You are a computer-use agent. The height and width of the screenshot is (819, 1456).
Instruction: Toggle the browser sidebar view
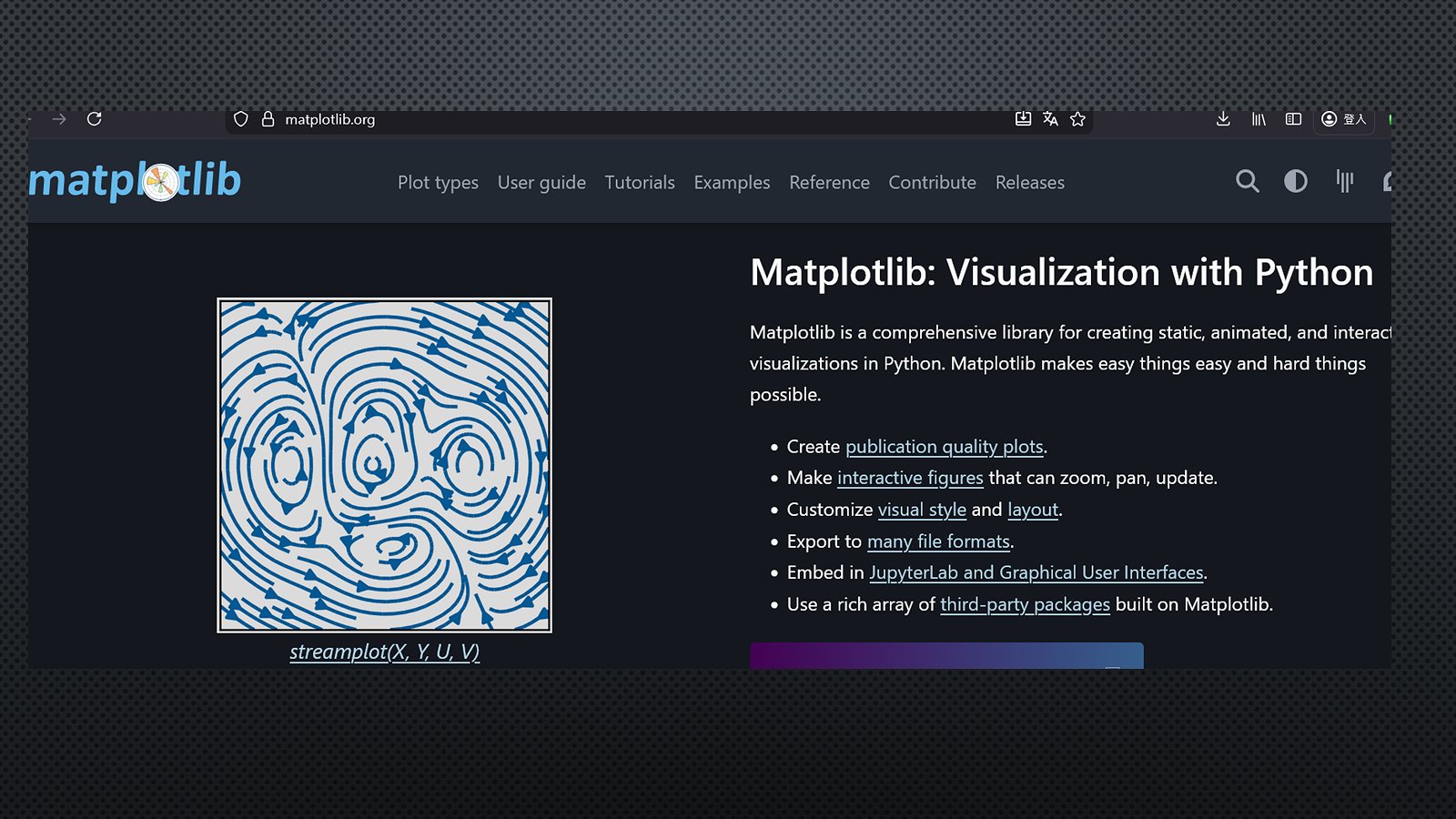point(1293,119)
